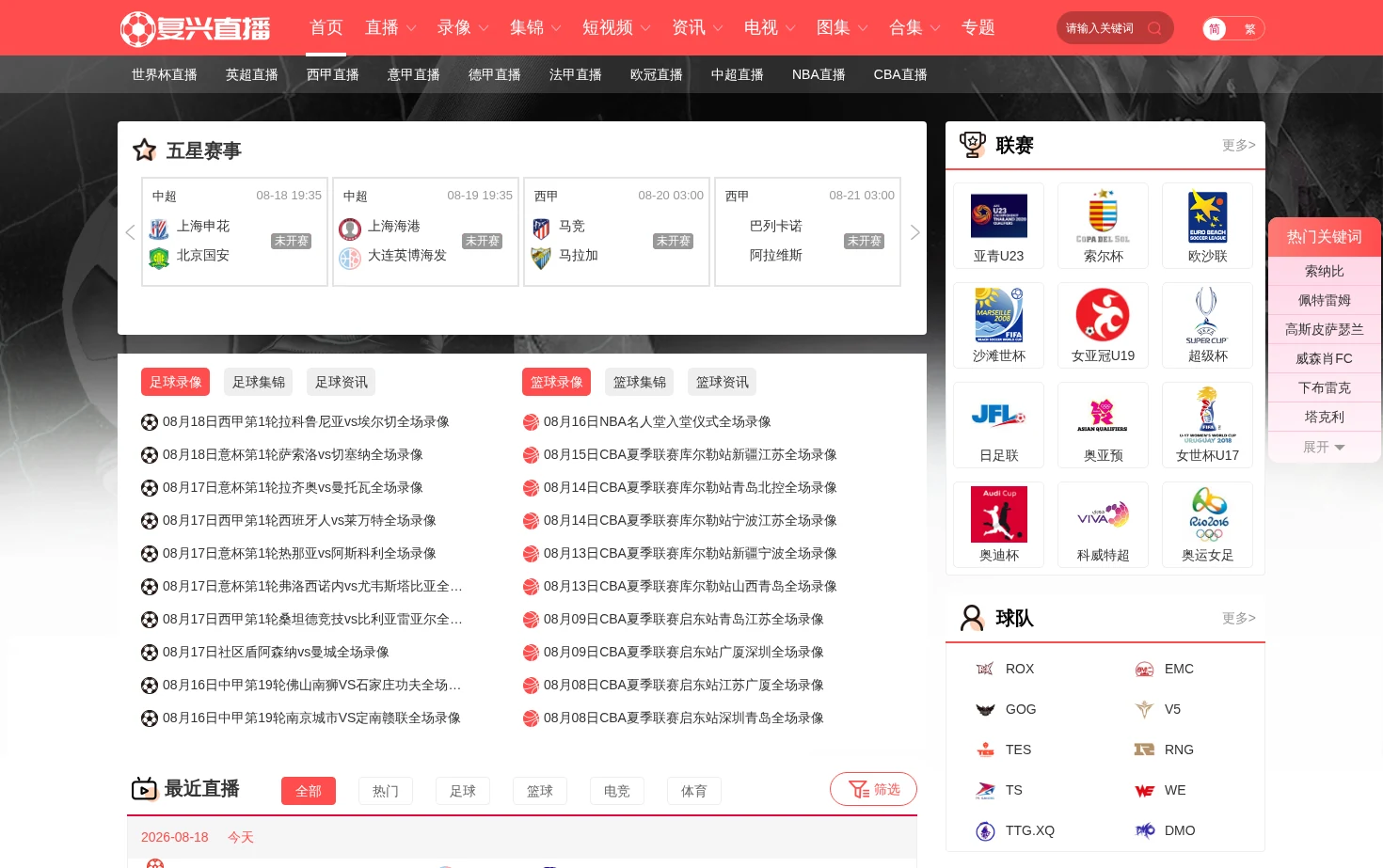This screenshot has height=868, width=1383.
Task: Click hot keyword 威森肖FC
Action: coord(1324,358)
